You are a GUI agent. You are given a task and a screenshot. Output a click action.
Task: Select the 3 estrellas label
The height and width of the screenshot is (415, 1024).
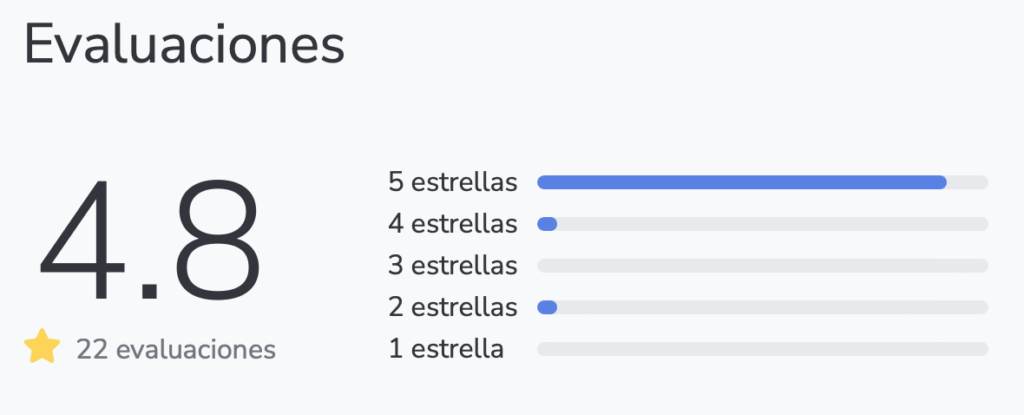[453, 266]
